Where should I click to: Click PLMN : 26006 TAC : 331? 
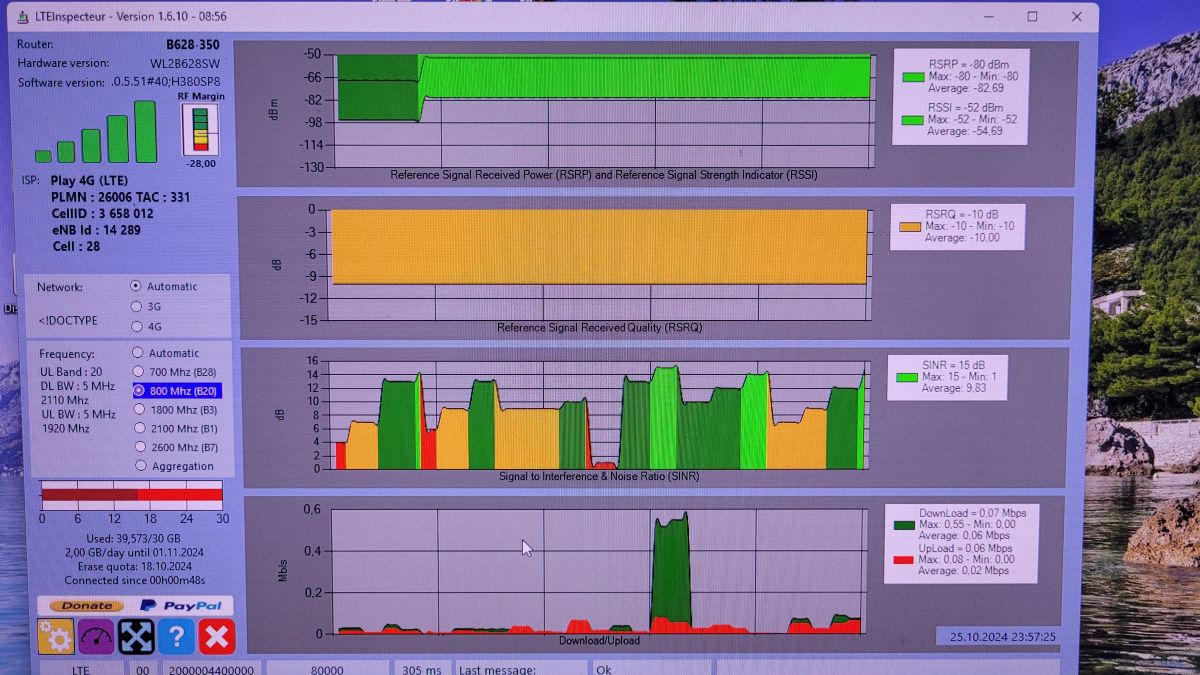click(120, 197)
